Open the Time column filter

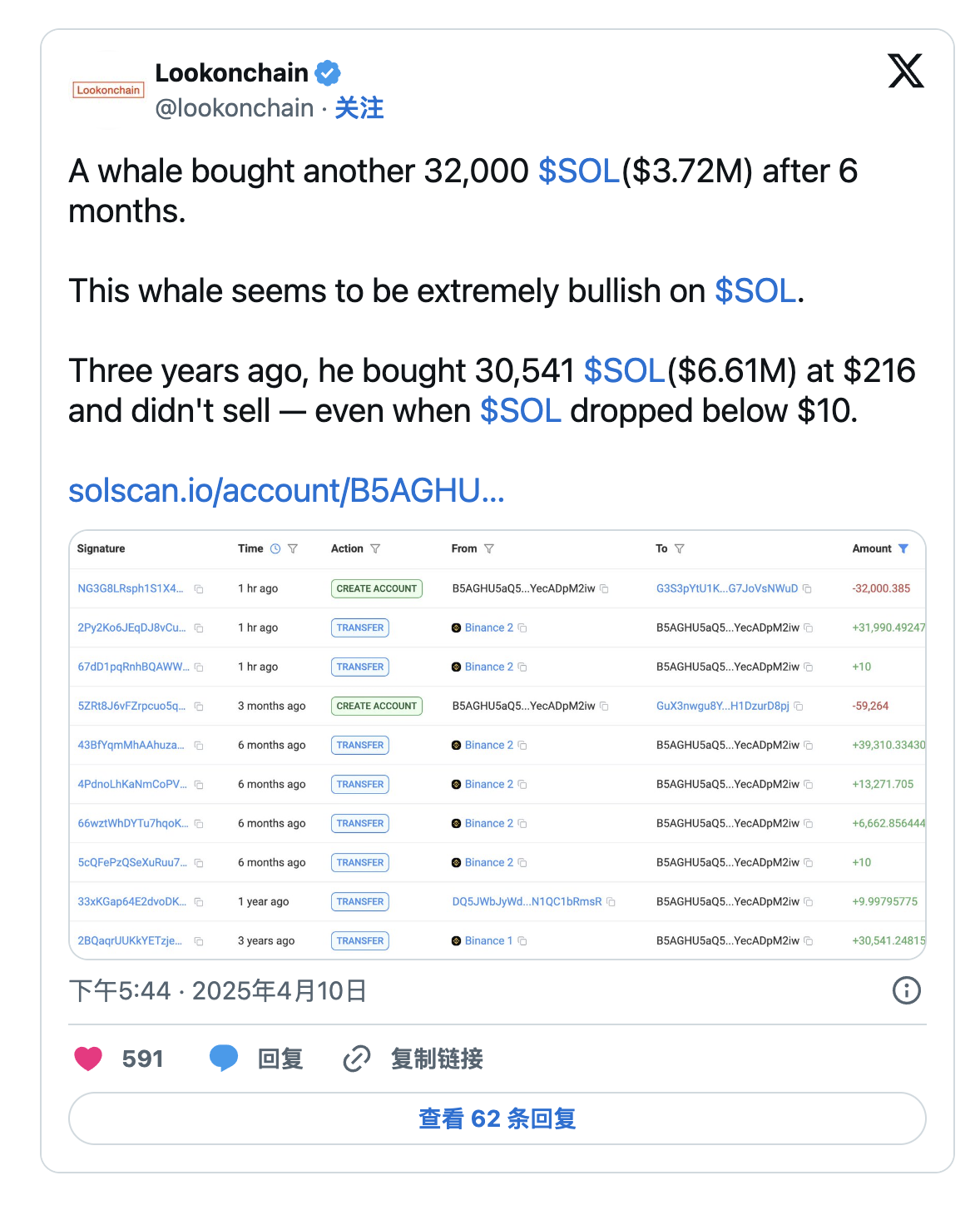293,549
